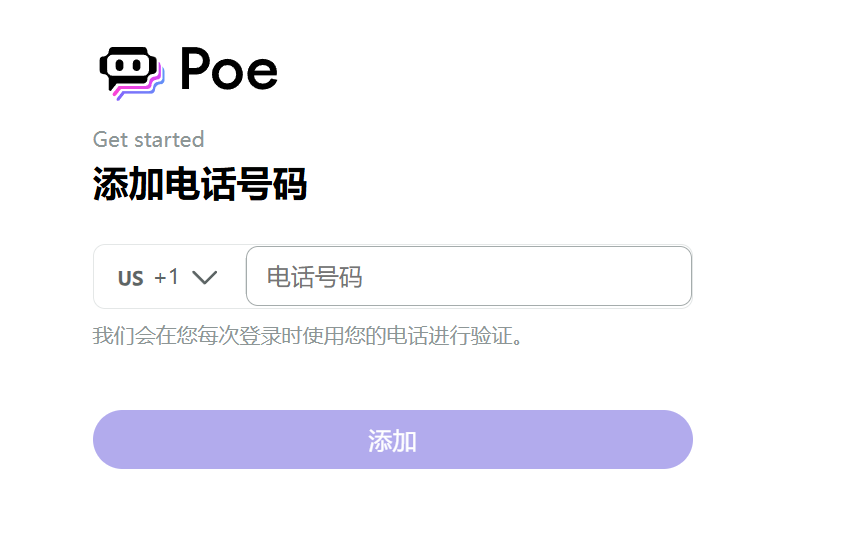Click the Poe wordmark text

[x=229, y=69]
